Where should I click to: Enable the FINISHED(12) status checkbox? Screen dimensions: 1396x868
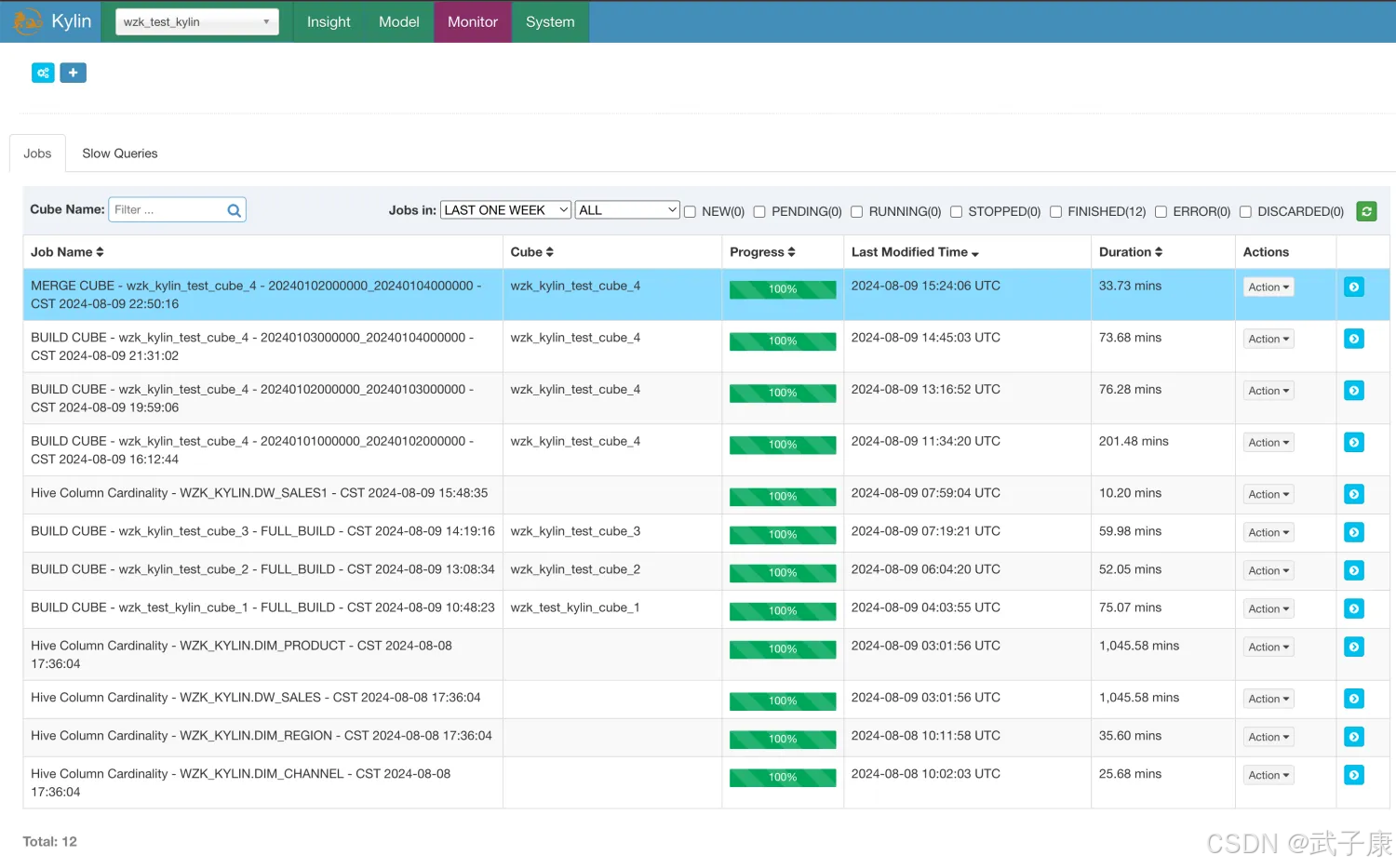pyautogui.click(x=1056, y=212)
